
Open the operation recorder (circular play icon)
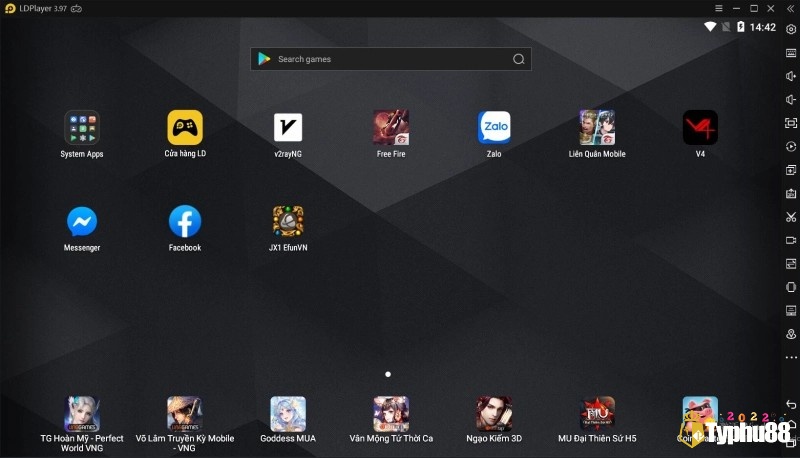791,146
